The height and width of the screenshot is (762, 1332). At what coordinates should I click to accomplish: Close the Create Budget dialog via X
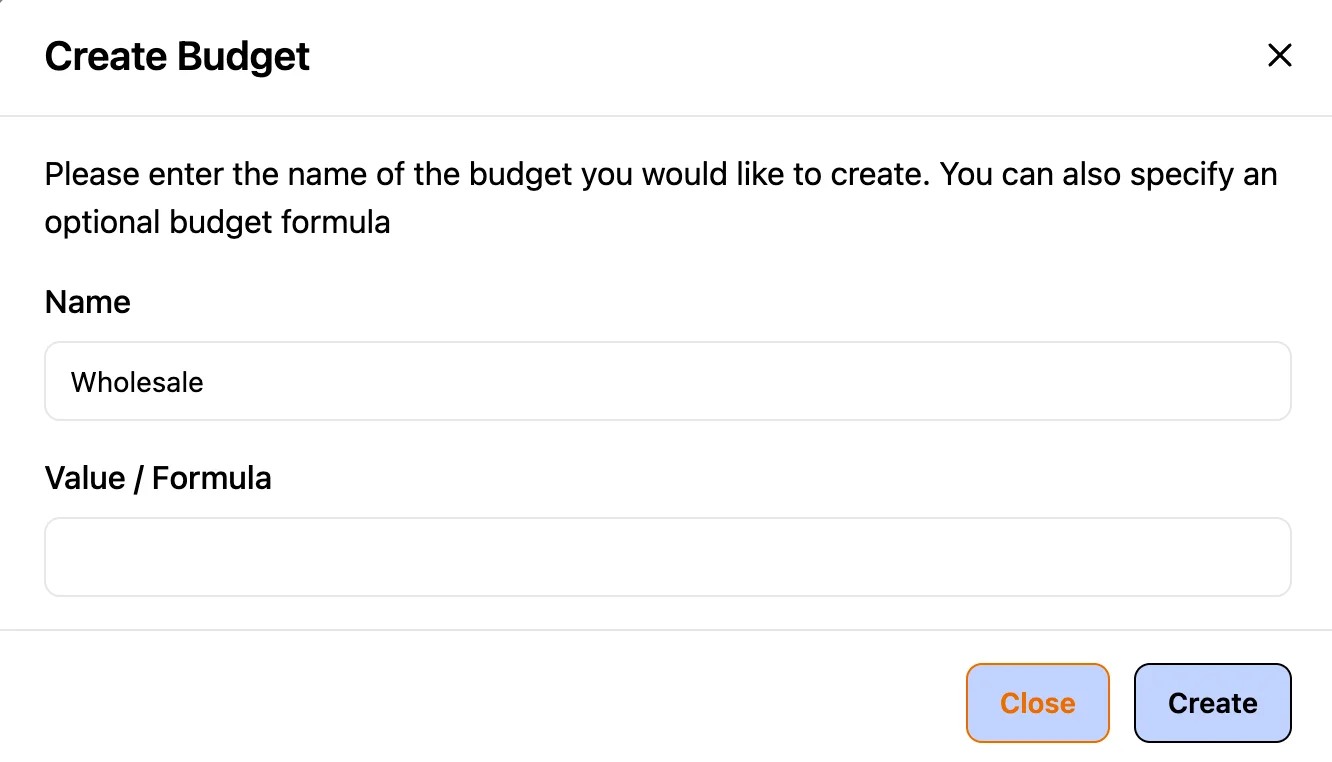1279,56
